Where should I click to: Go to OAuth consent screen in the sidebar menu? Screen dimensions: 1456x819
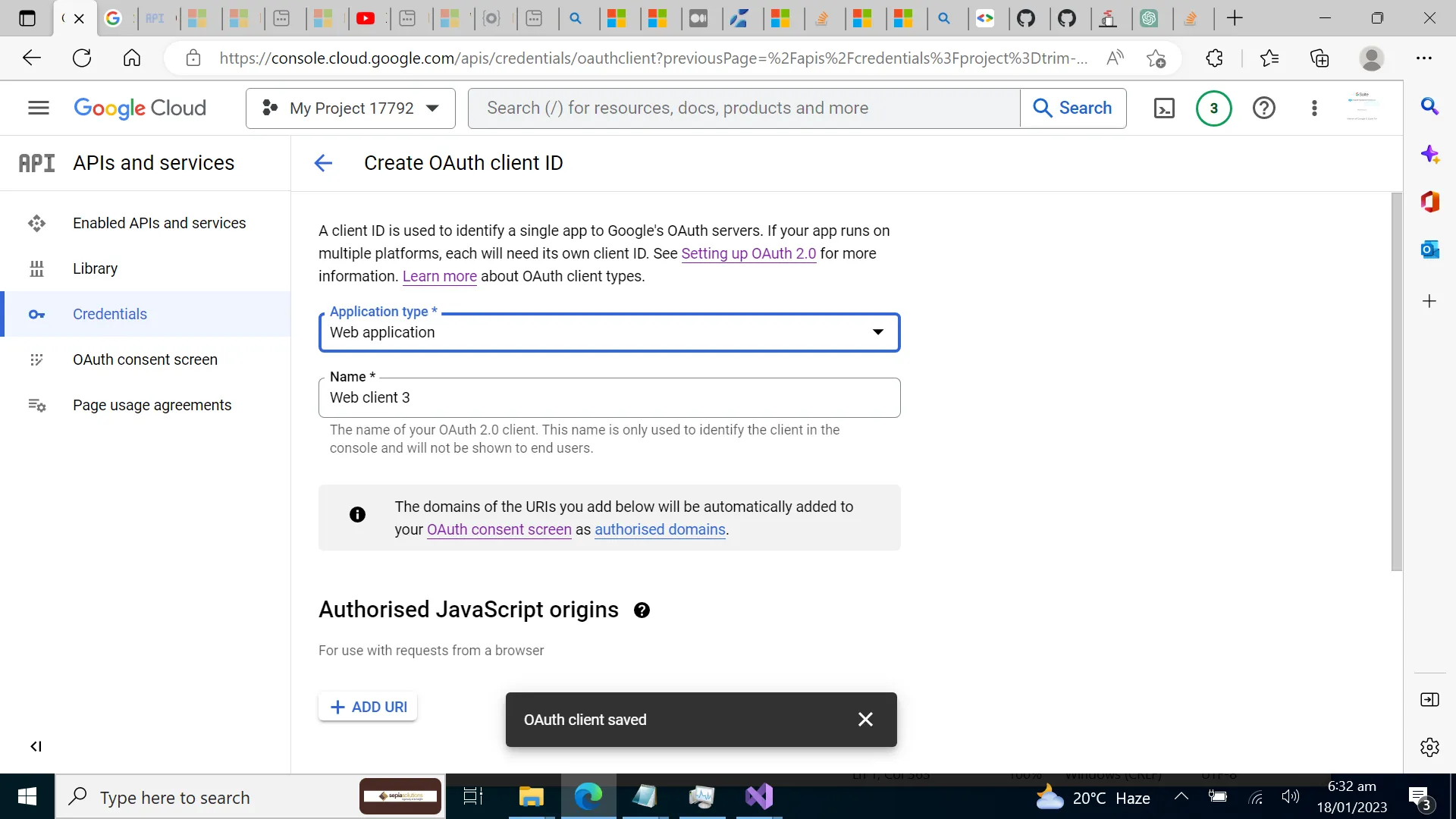[145, 359]
